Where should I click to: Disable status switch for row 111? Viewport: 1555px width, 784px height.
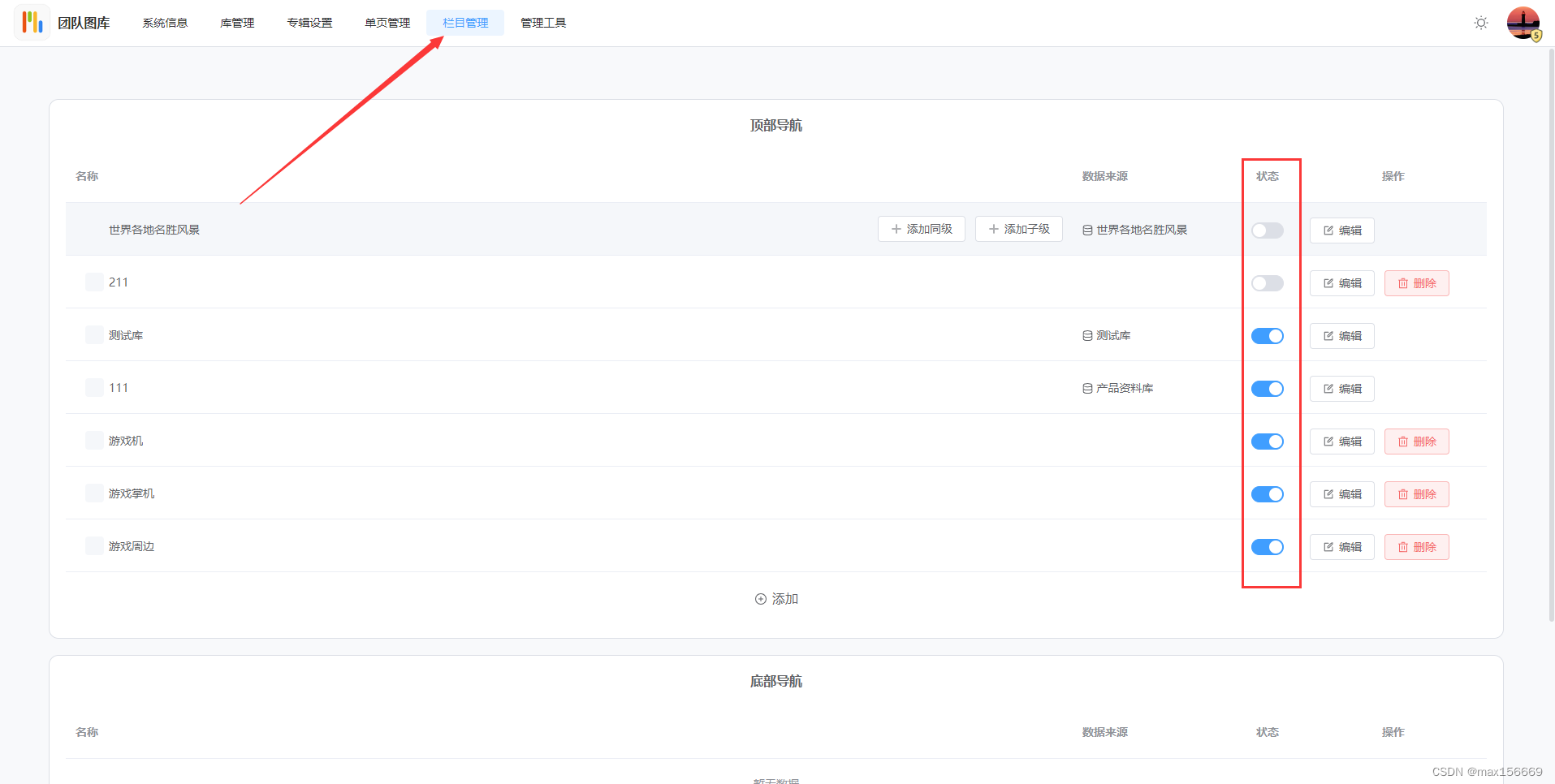pyautogui.click(x=1267, y=389)
